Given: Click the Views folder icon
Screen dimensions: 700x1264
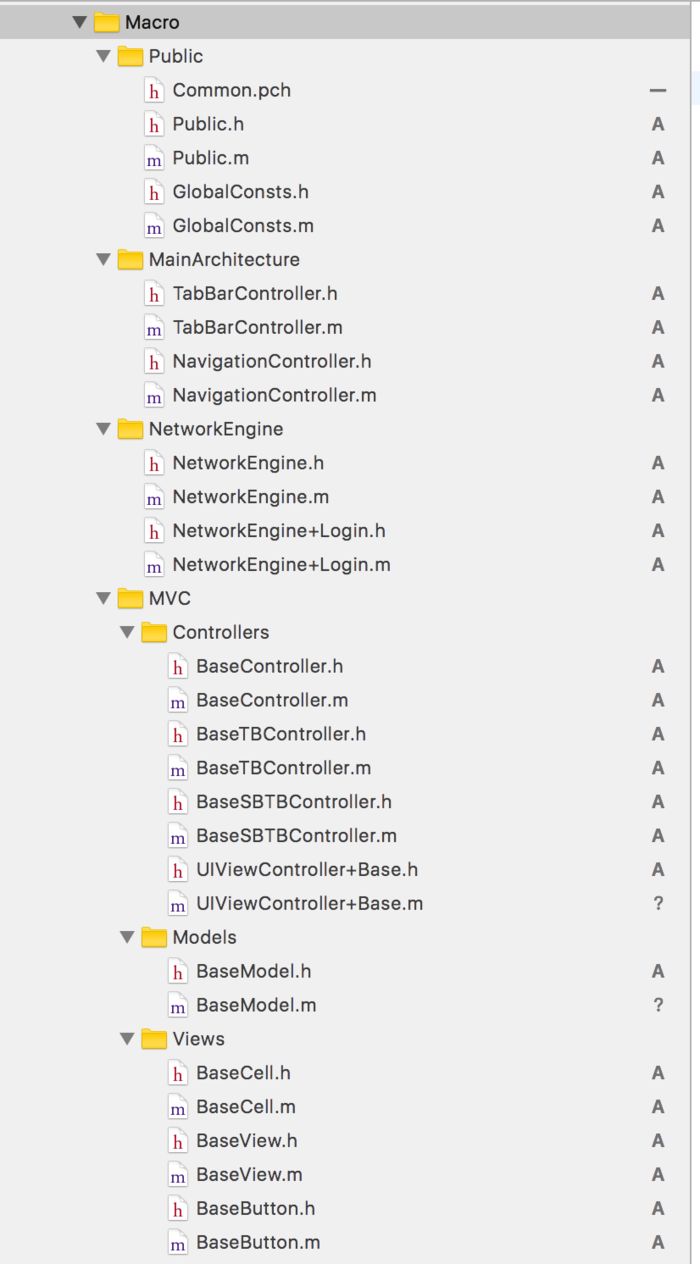Looking at the screenshot, I should point(154,1040).
